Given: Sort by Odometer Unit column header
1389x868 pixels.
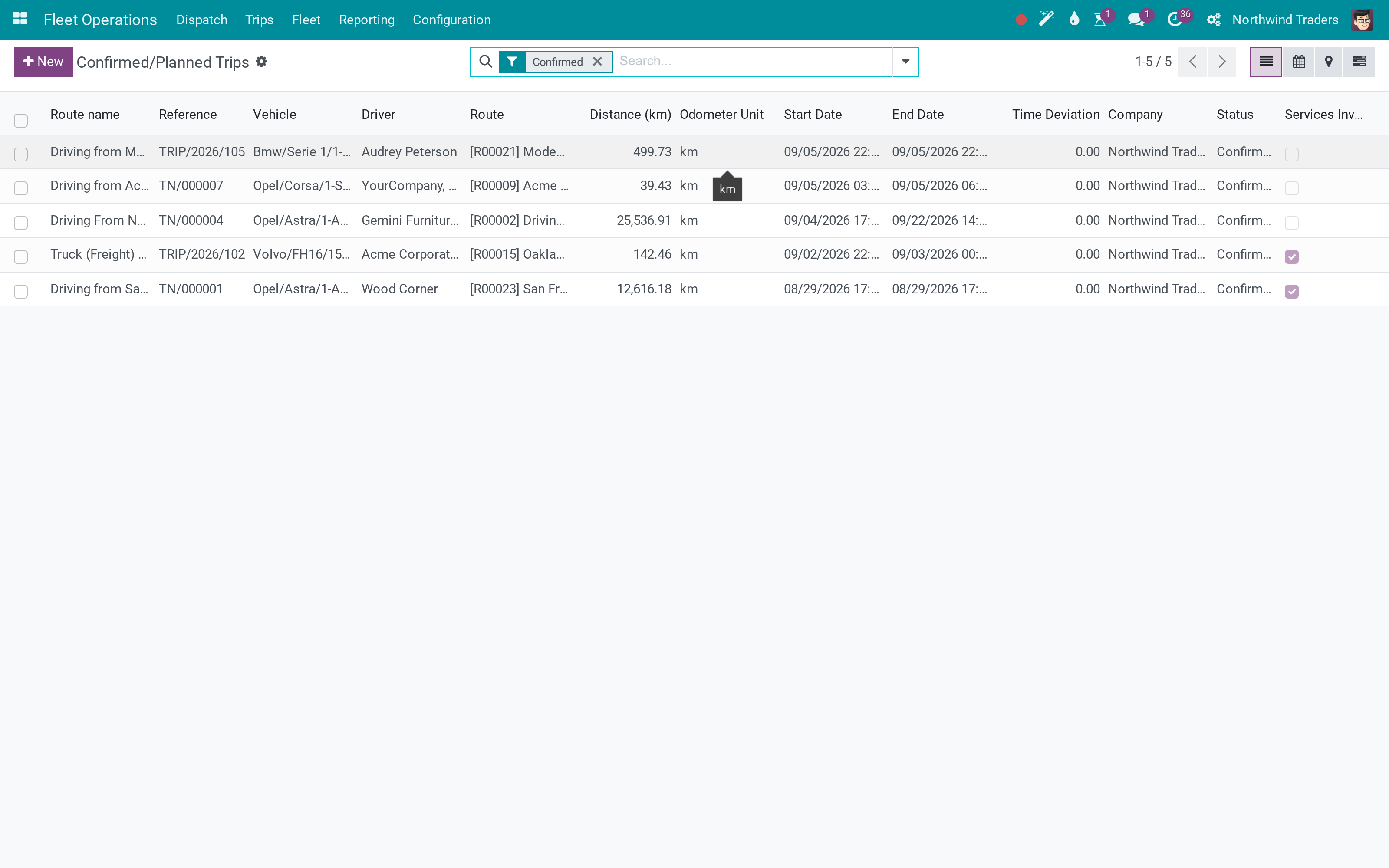Looking at the screenshot, I should coord(721,114).
